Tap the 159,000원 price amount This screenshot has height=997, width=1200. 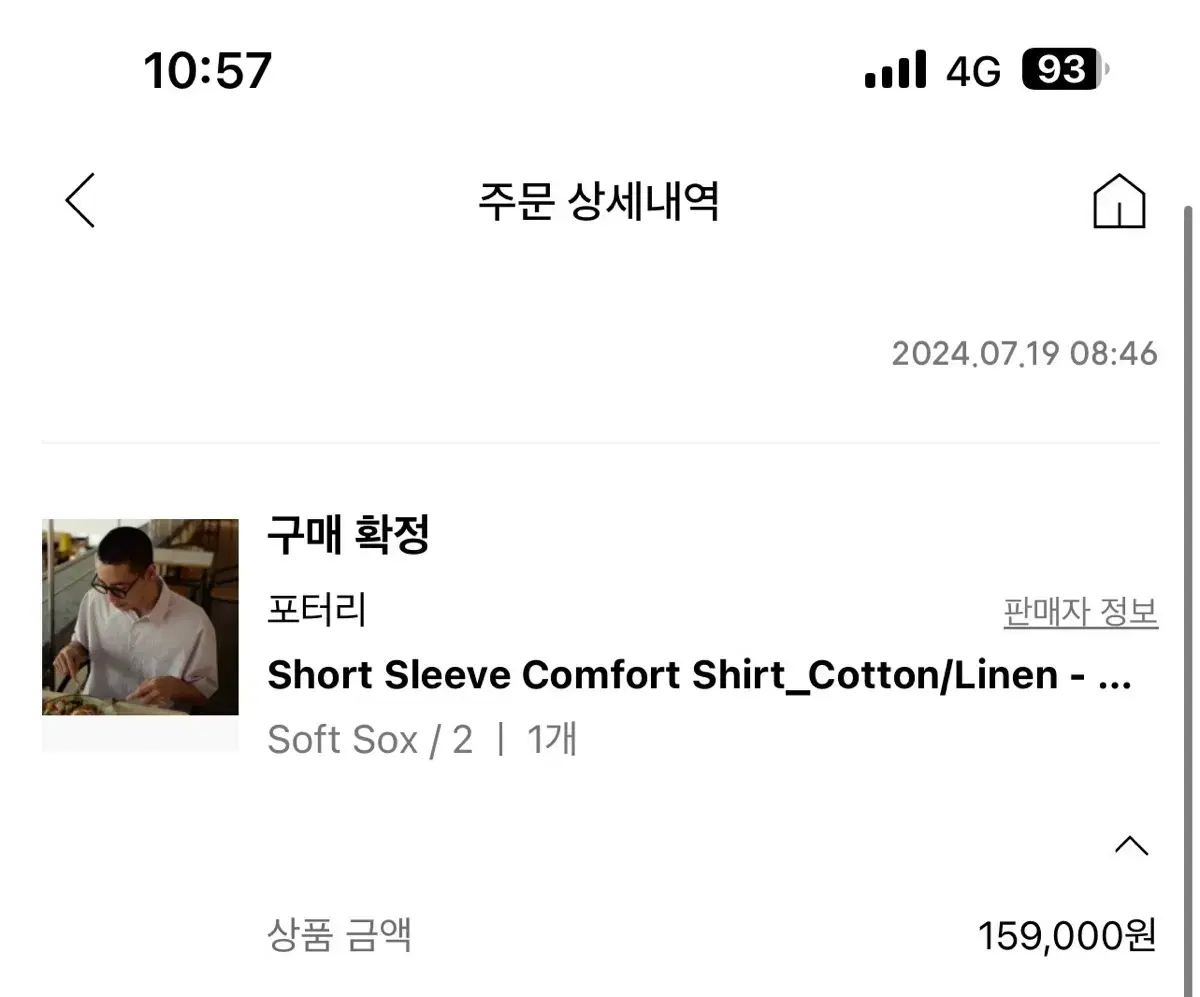[1066, 936]
